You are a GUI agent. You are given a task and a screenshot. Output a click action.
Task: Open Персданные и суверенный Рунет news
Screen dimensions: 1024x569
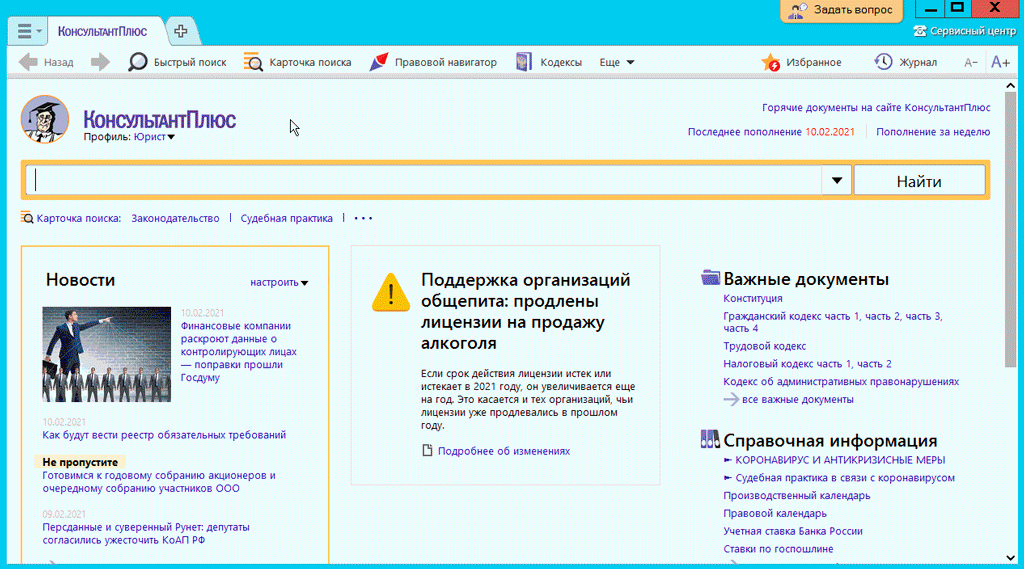[x=146, y=533]
